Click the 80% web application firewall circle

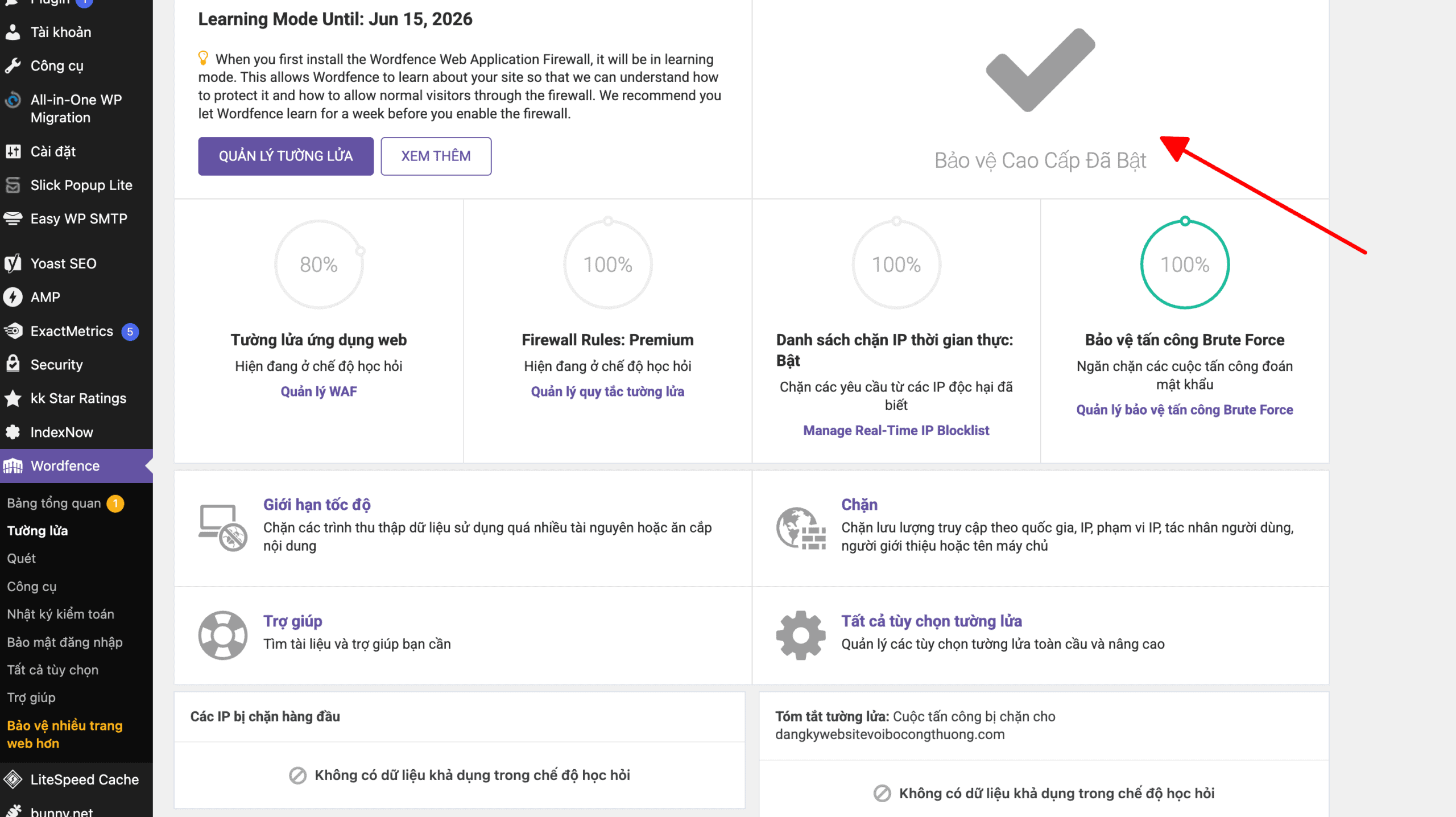(x=318, y=264)
